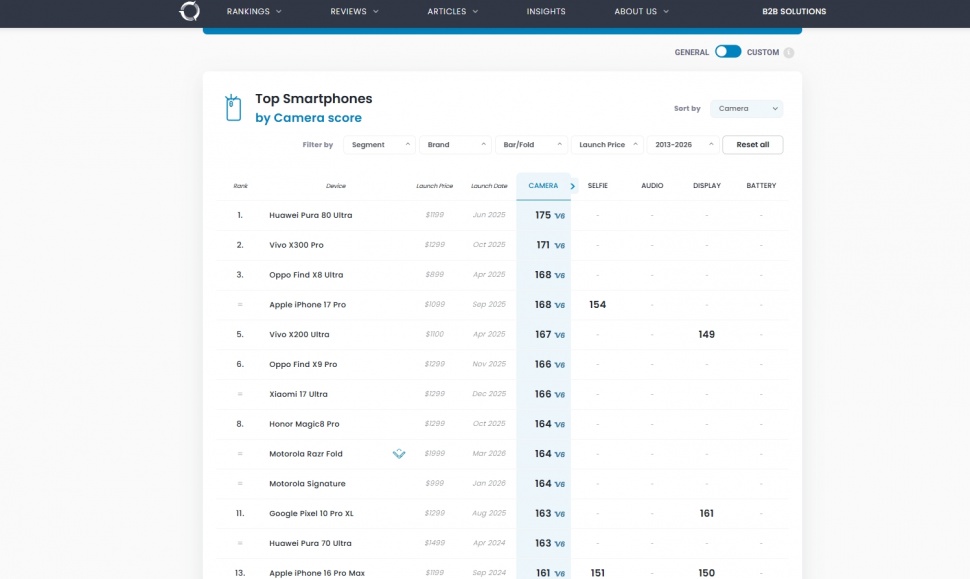This screenshot has height=579, width=970.
Task: Click the info icon next to CUSTOM
Action: 789,53
